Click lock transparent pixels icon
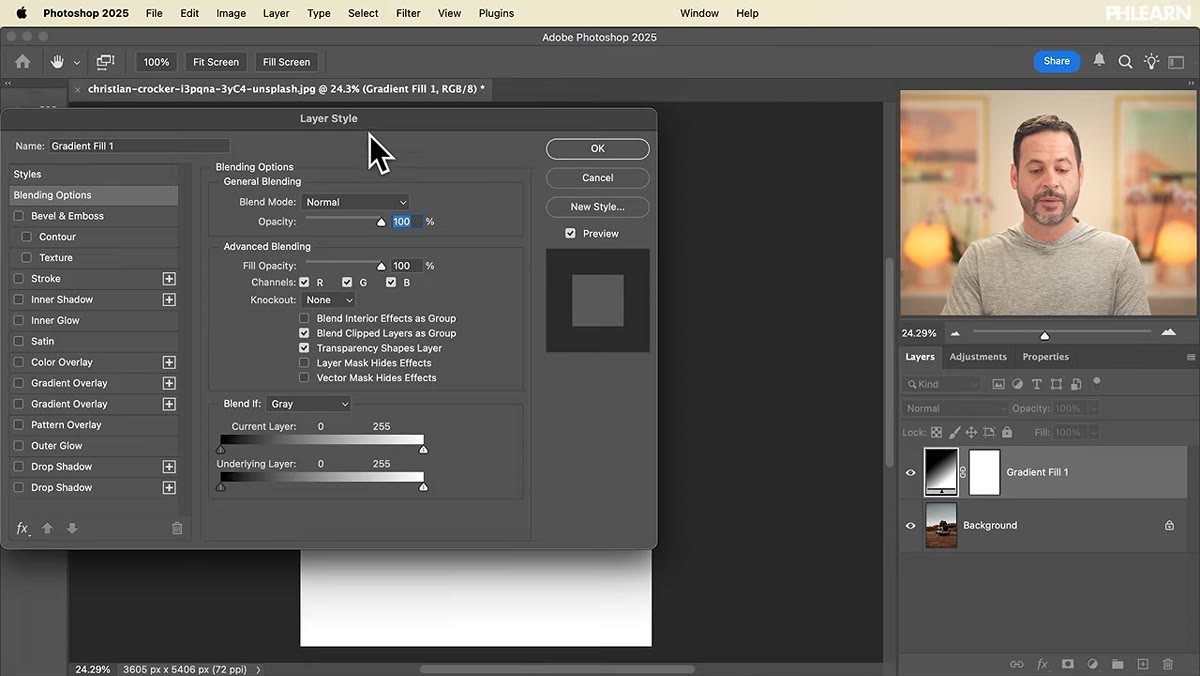This screenshot has width=1200, height=676. [936, 433]
